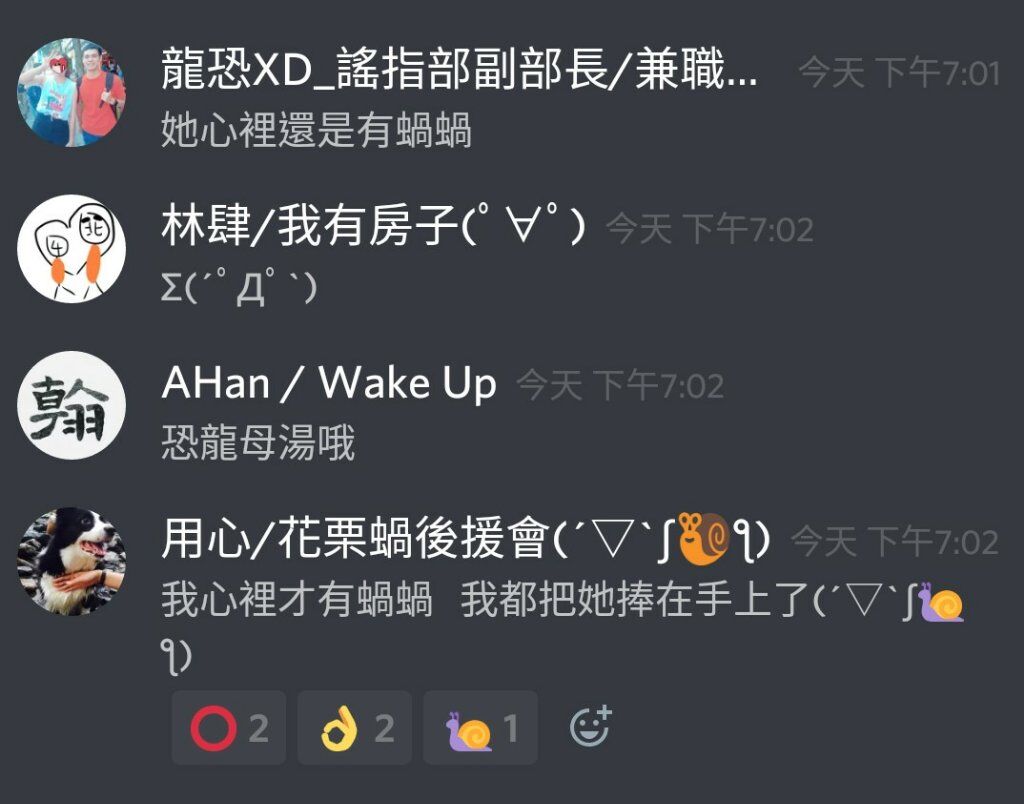Click username 用心/花栗蝸後援會

(x=466, y=539)
